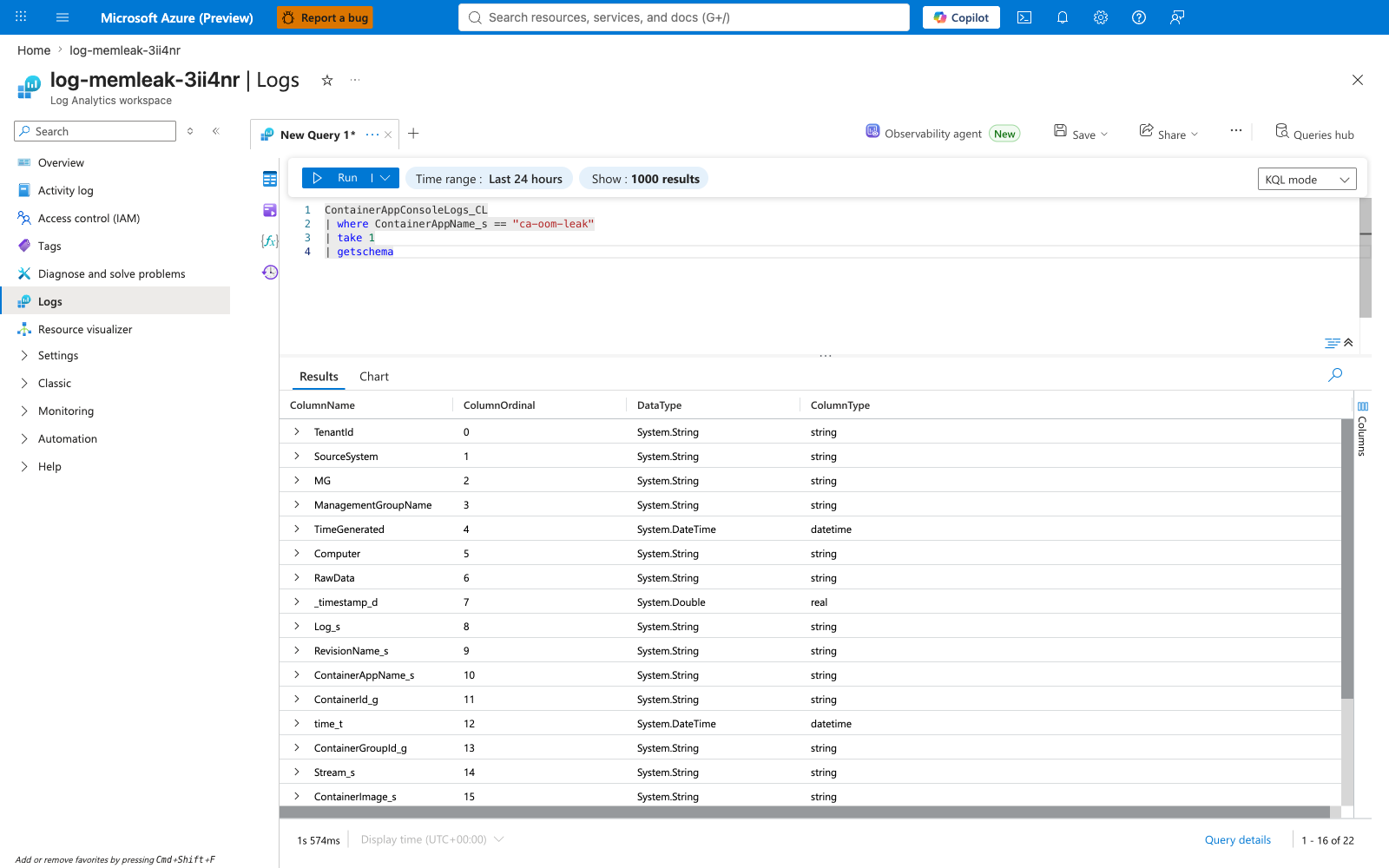This screenshot has width=1389, height=868.
Task: Open the functions fx icon
Action: pos(270,240)
